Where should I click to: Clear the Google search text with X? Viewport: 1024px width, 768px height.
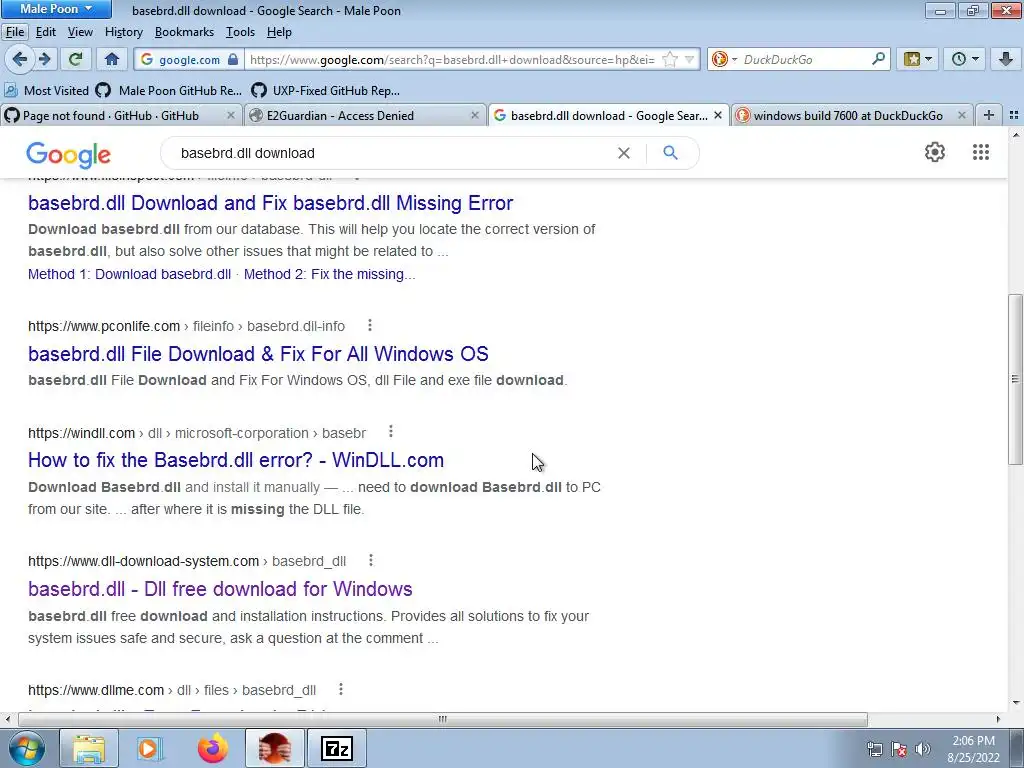click(x=624, y=153)
